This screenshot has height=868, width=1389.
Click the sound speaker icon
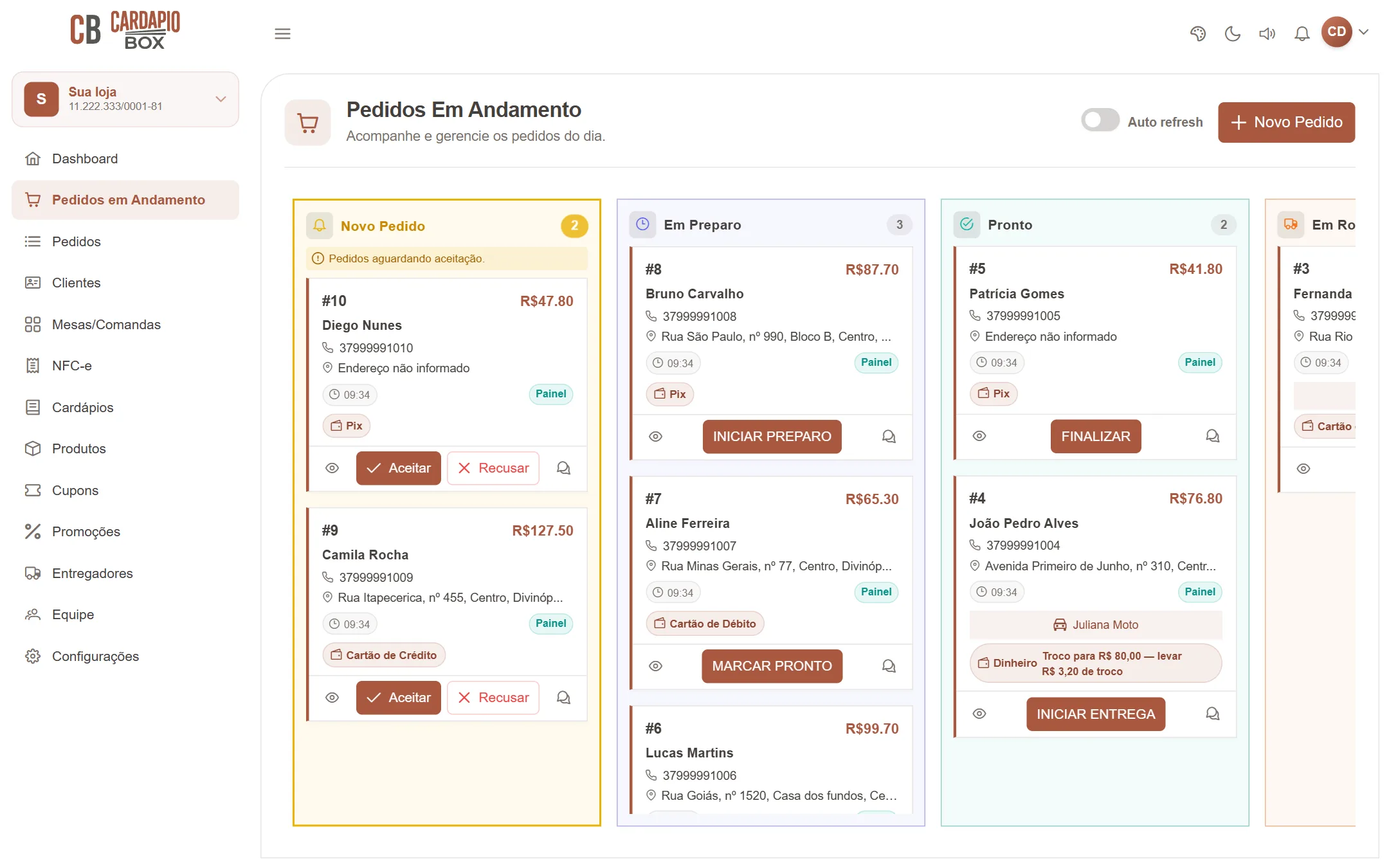[1267, 33]
